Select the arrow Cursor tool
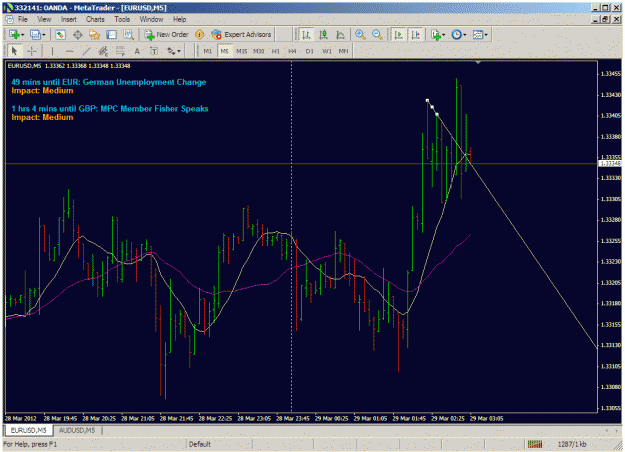The height and width of the screenshot is (452, 625). pos(14,51)
